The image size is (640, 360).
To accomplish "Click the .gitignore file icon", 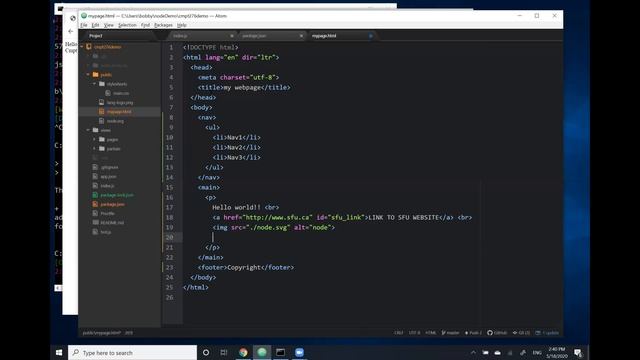I will (x=95, y=167).
